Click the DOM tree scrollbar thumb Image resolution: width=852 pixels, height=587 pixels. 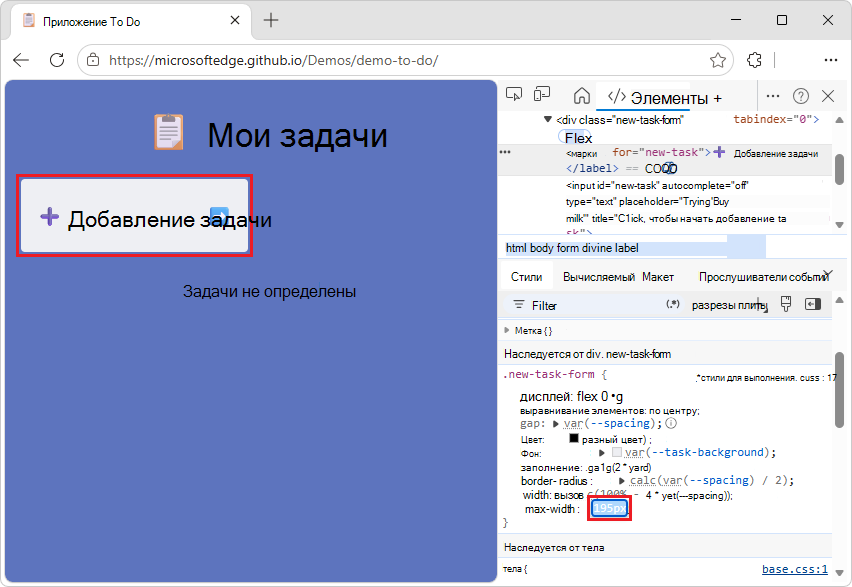pyautogui.click(x=839, y=170)
